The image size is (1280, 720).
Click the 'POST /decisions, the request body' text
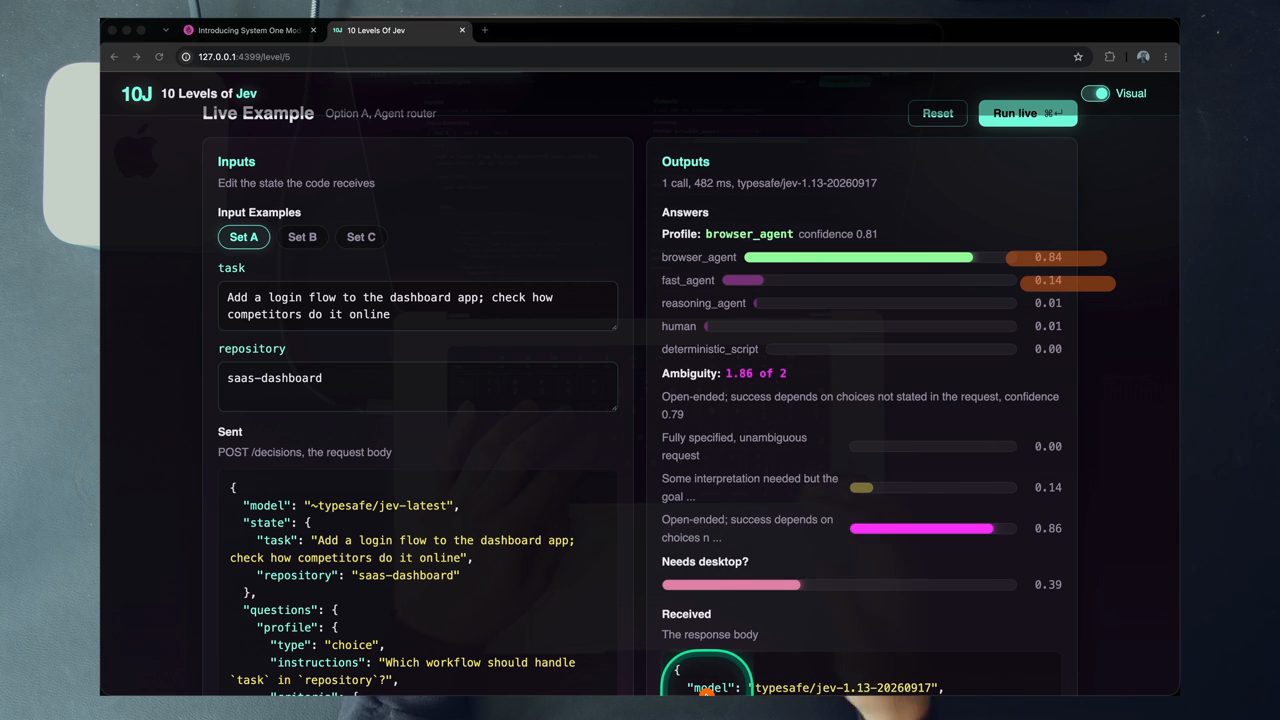click(305, 453)
